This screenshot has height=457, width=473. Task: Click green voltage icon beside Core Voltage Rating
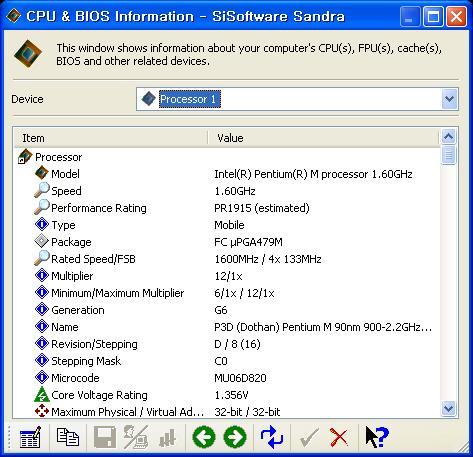[42, 394]
